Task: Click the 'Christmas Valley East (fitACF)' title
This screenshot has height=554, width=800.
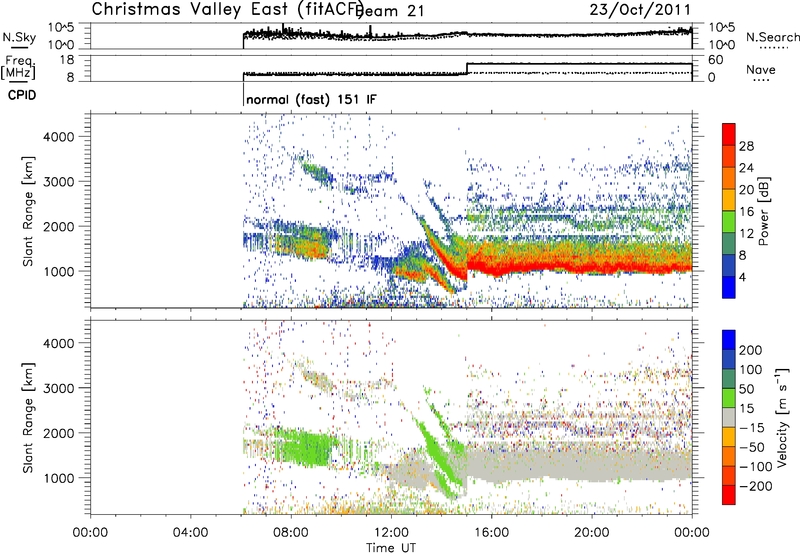Action: tap(227, 9)
